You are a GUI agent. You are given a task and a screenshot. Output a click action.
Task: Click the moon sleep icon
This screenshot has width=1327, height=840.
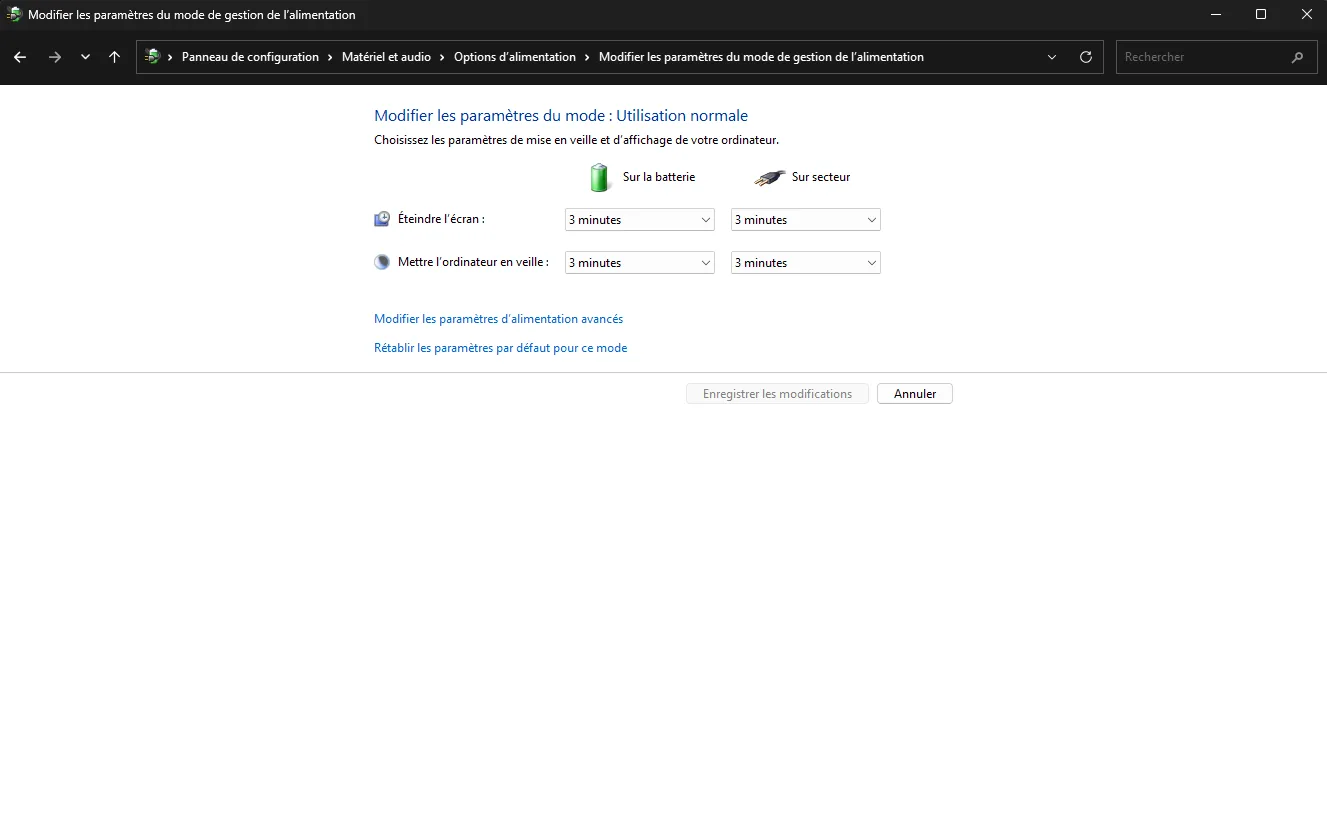tap(382, 262)
